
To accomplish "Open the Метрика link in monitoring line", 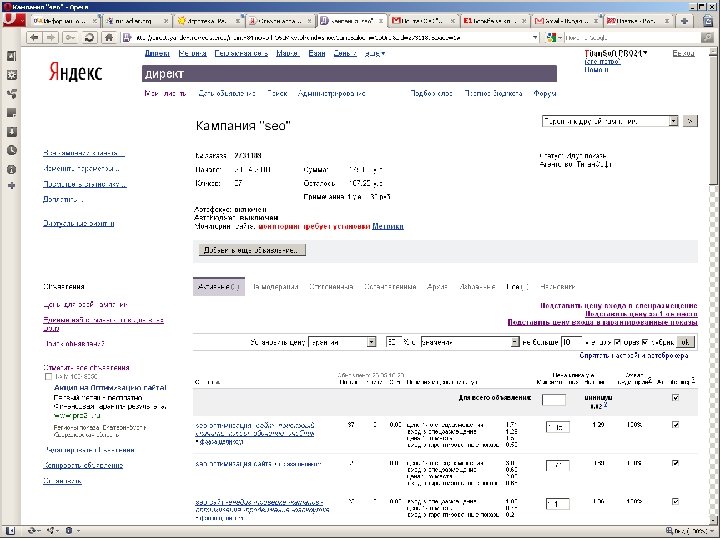I will pyautogui.click(x=388, y=226).
